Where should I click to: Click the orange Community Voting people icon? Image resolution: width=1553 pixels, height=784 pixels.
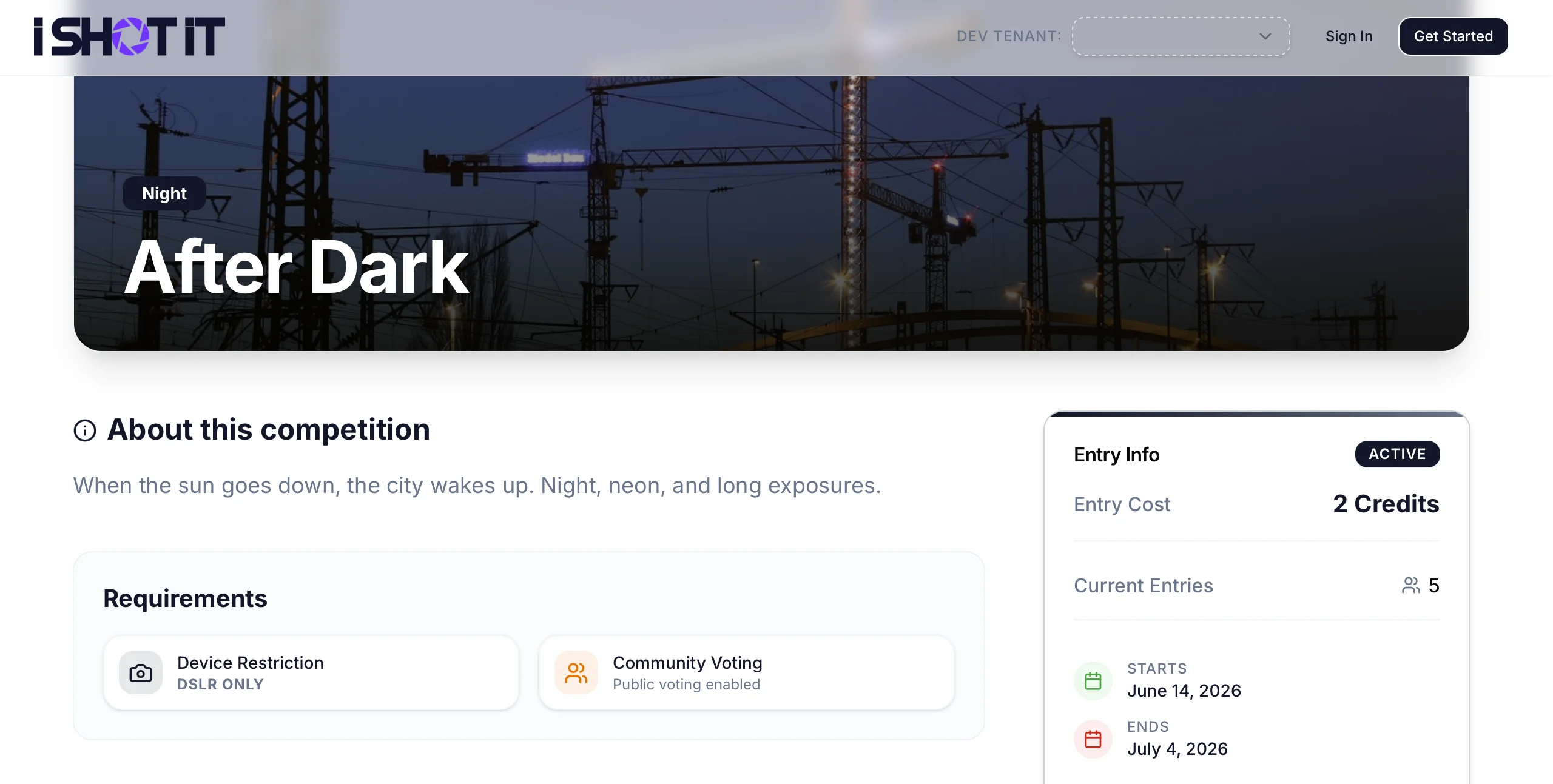tap(576, 672)
